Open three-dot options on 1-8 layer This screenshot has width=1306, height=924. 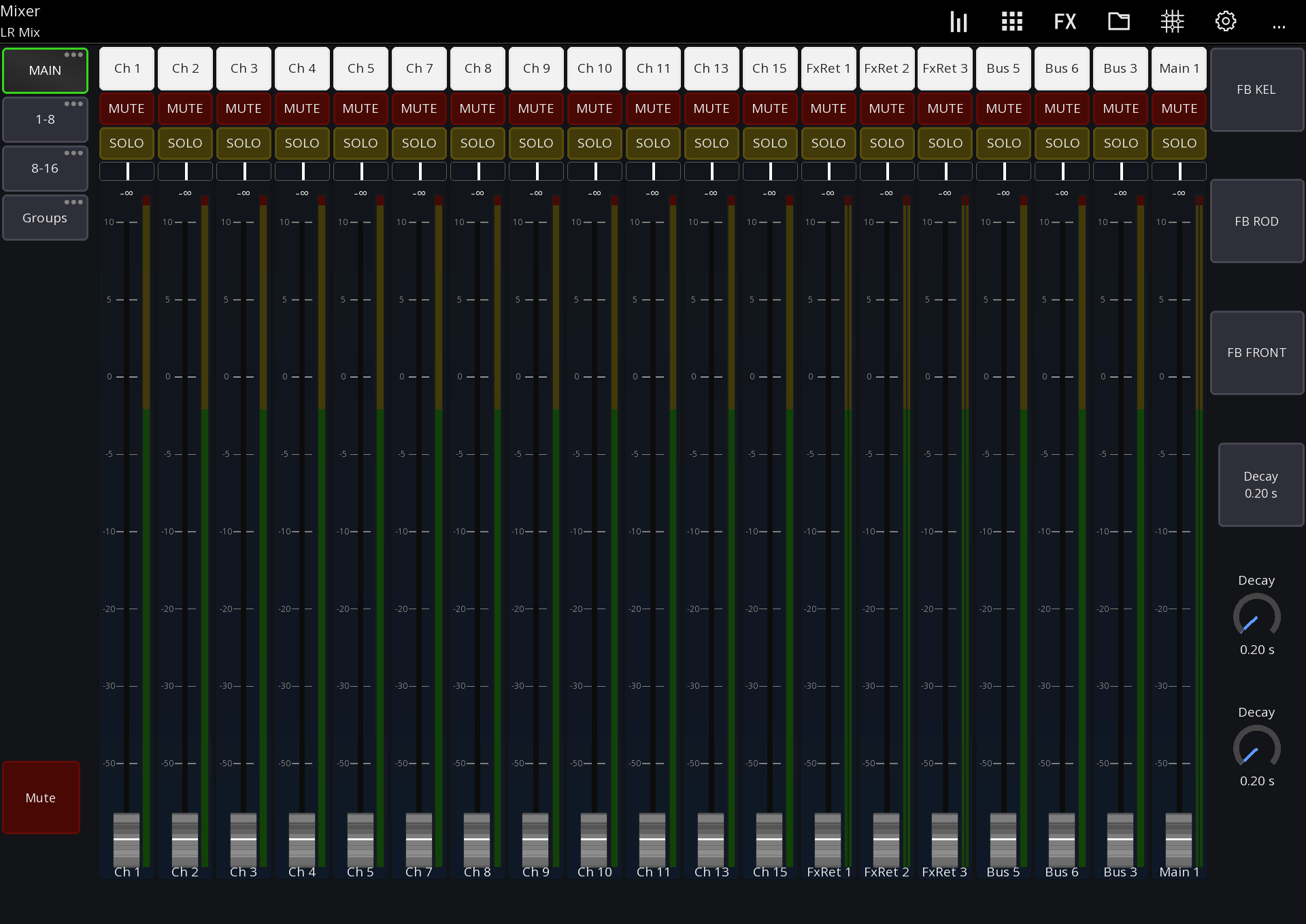[x=73, y=103]
